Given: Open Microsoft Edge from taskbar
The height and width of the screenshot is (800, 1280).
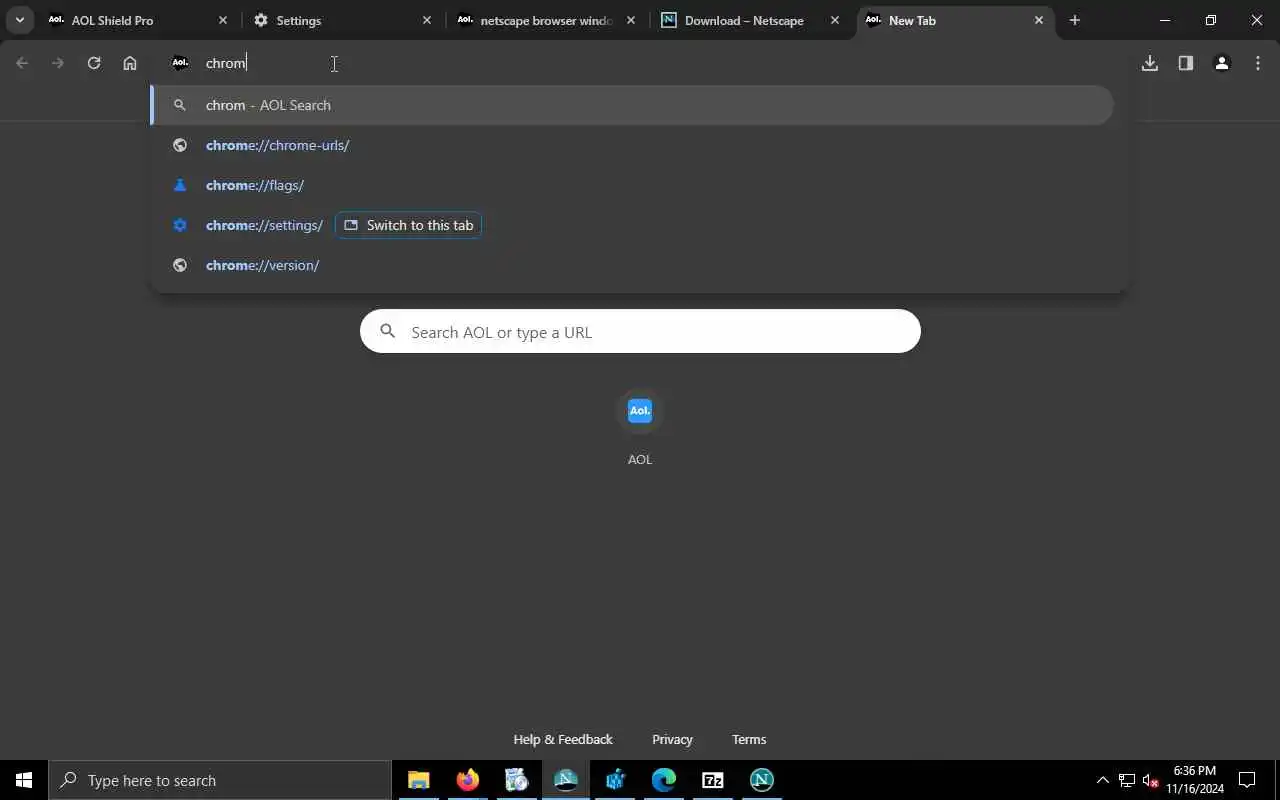Looking at the screenshot, I should pyautogui.click(x=664, y=780).
